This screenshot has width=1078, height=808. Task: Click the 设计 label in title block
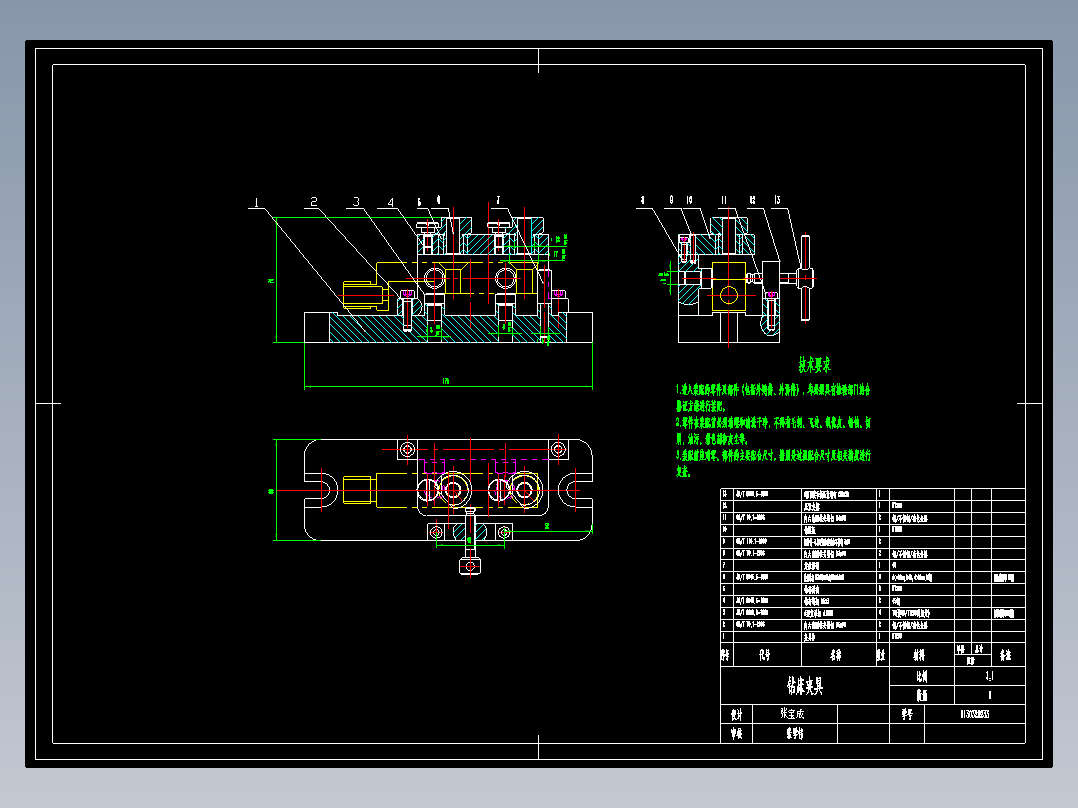click(x=736, y=714)
